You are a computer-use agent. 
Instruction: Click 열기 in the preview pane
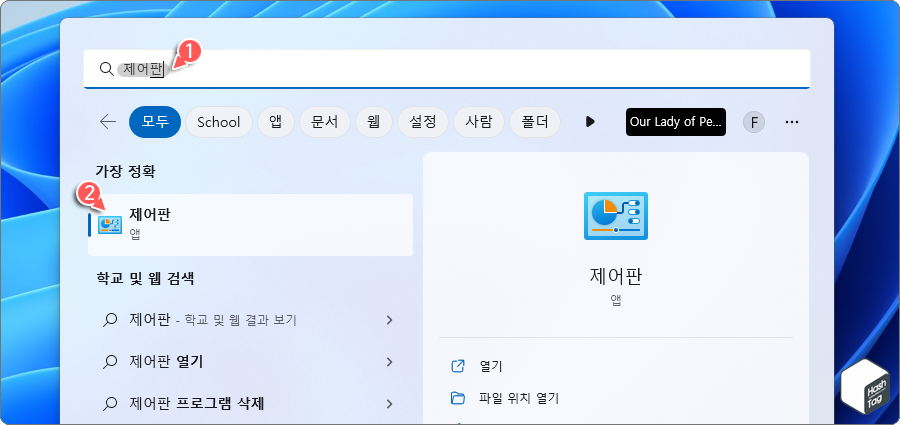pyautogui.click(x=491, y=366)
